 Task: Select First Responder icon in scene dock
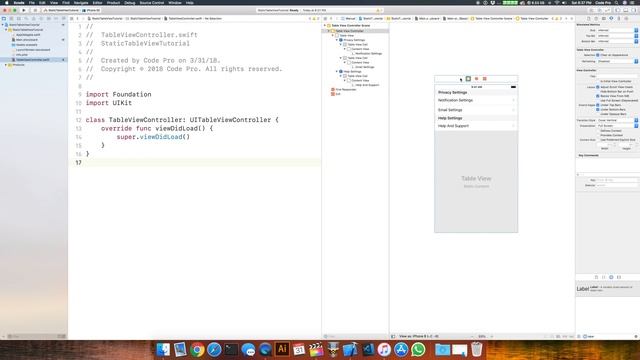pos(476,79)
